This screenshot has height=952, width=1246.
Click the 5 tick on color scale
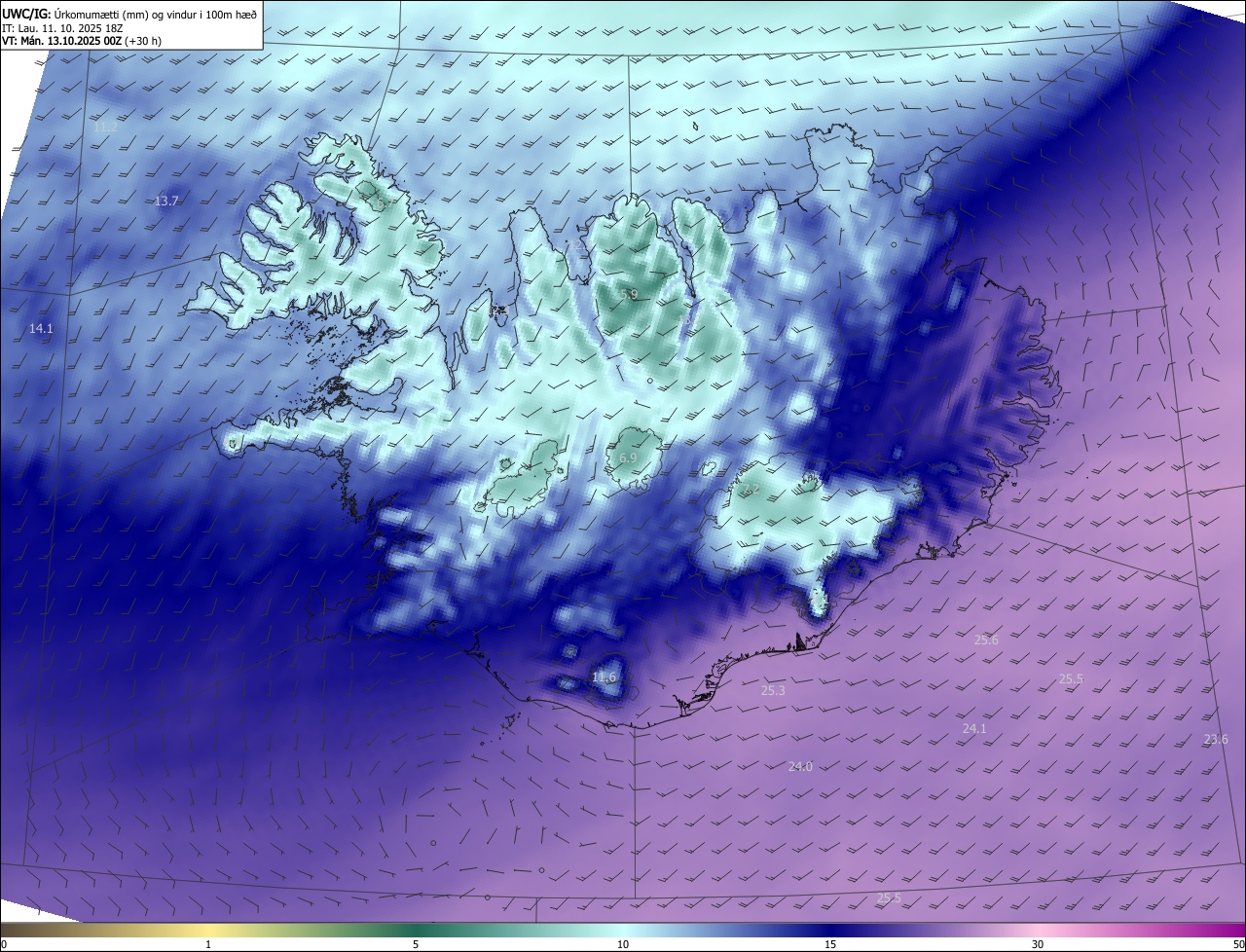pyautogui.click(x=416, y=944)
